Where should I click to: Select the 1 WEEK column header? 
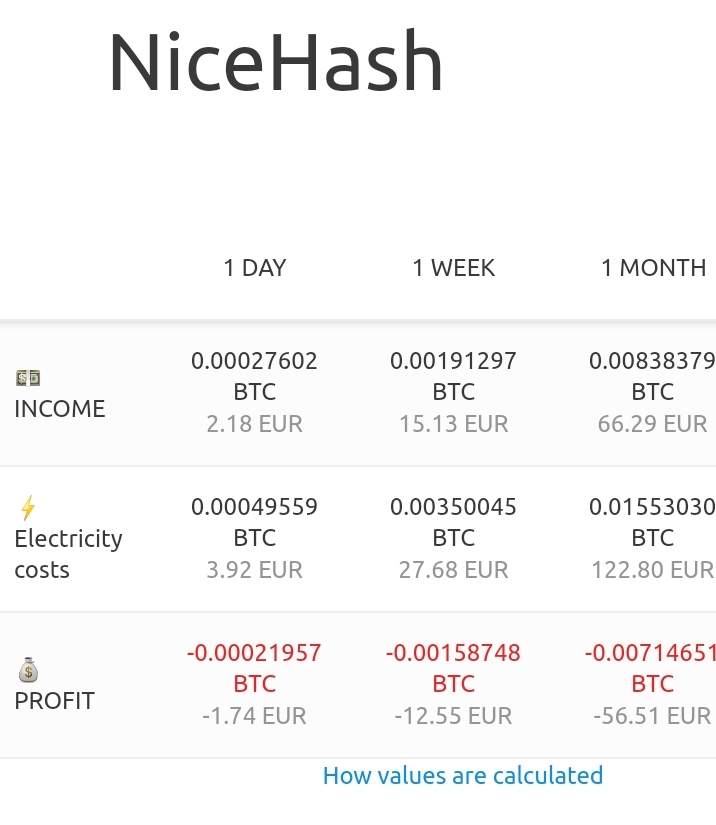point(453,268)
